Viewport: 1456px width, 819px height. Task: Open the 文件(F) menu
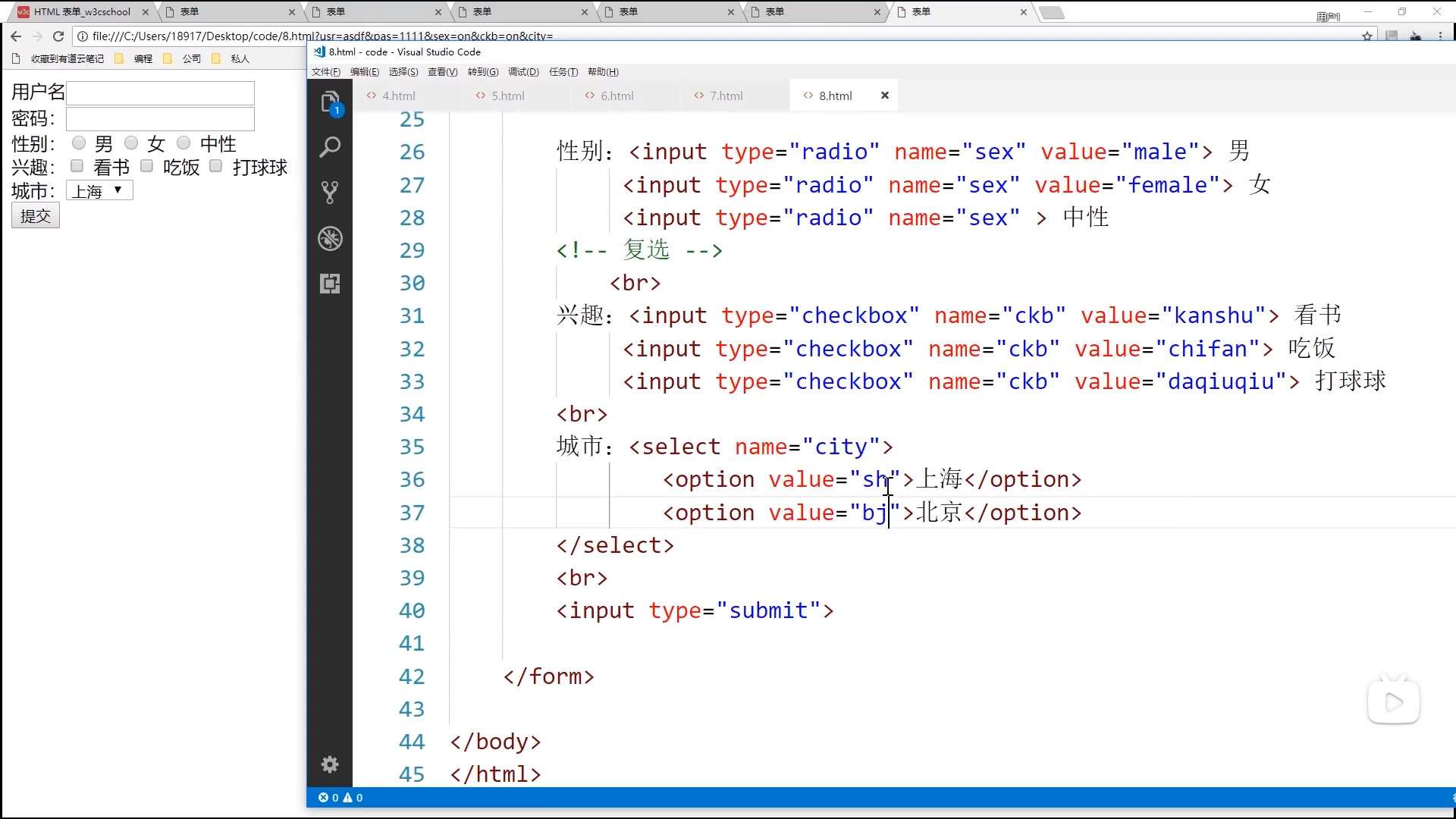tap(326, 72)
